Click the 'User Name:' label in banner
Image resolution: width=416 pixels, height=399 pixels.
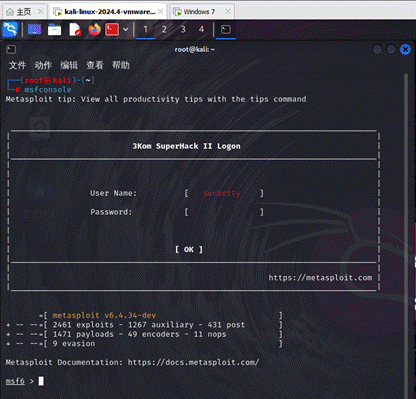pyautogui.click(x=113, y=193)
